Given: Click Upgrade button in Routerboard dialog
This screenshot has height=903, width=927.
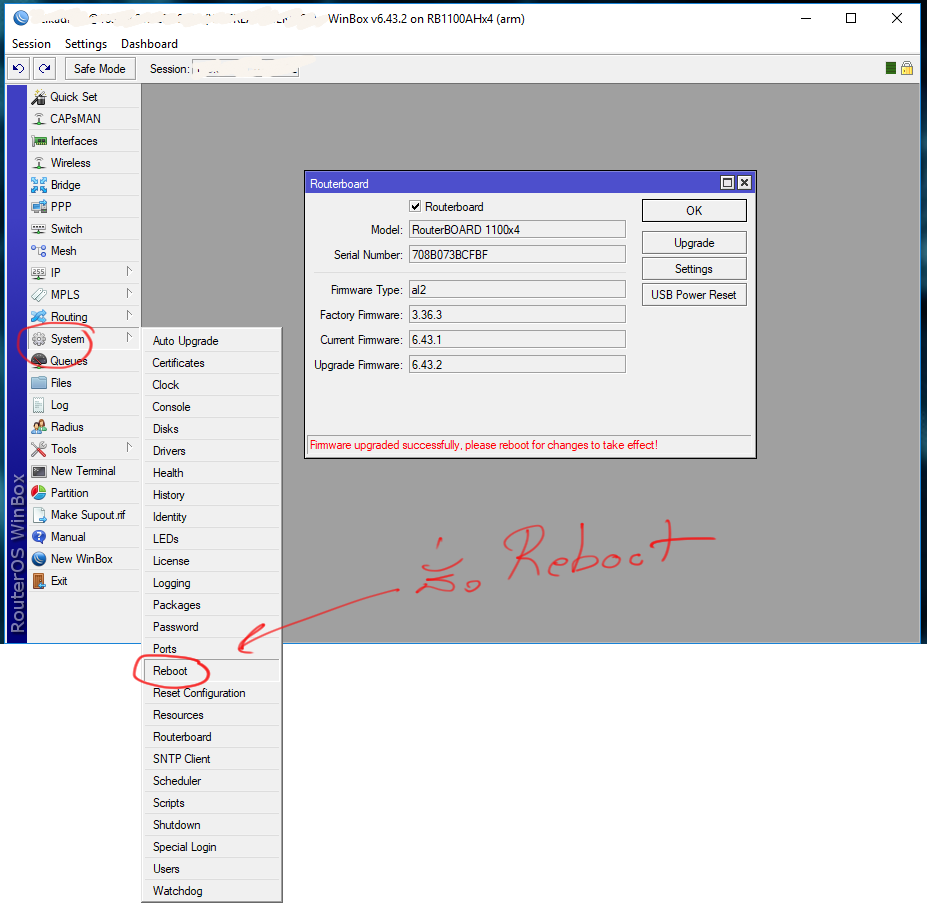Looking at the screenshot, I should [x=694, y=243].
